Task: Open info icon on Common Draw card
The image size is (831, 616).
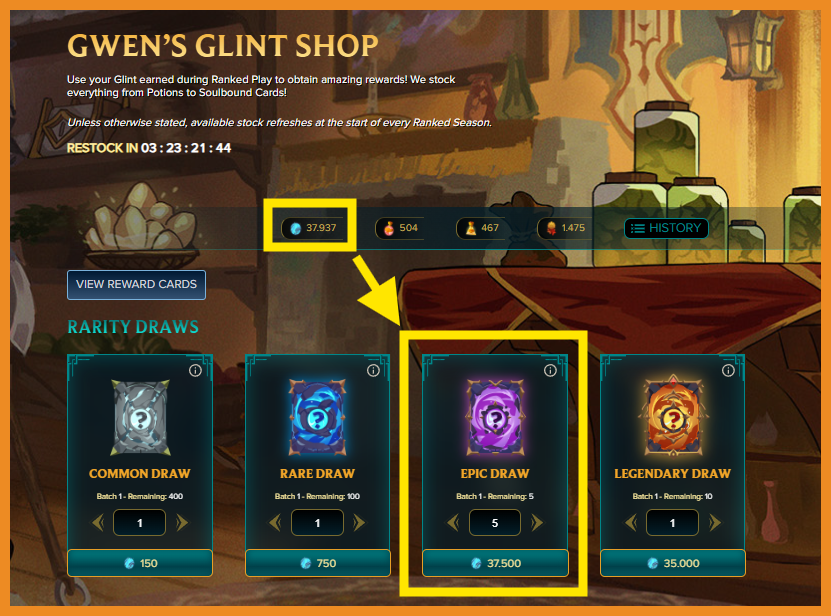Action: pyautogui.click(x=195, y=371)
